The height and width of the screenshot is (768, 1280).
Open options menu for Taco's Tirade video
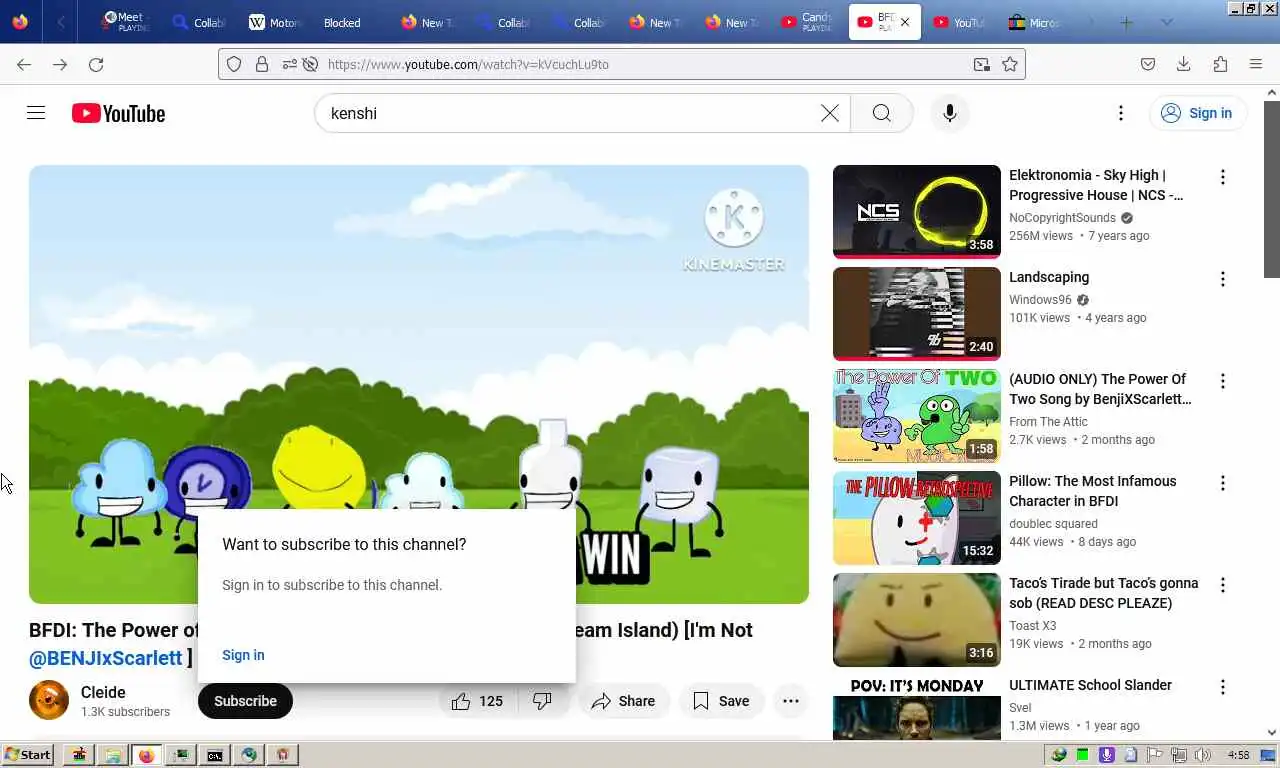click(1222, 585)
